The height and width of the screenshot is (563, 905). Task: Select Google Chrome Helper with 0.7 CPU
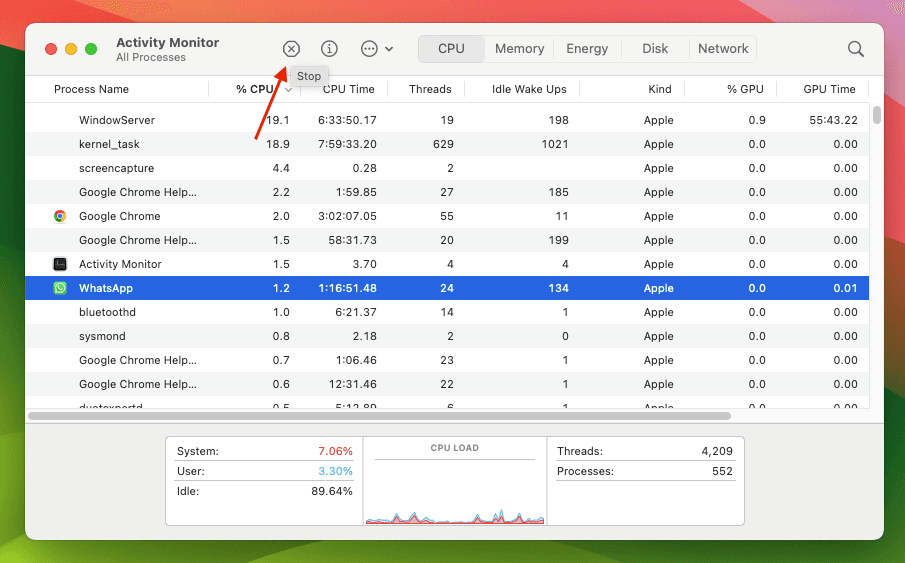tap(447, 360)
